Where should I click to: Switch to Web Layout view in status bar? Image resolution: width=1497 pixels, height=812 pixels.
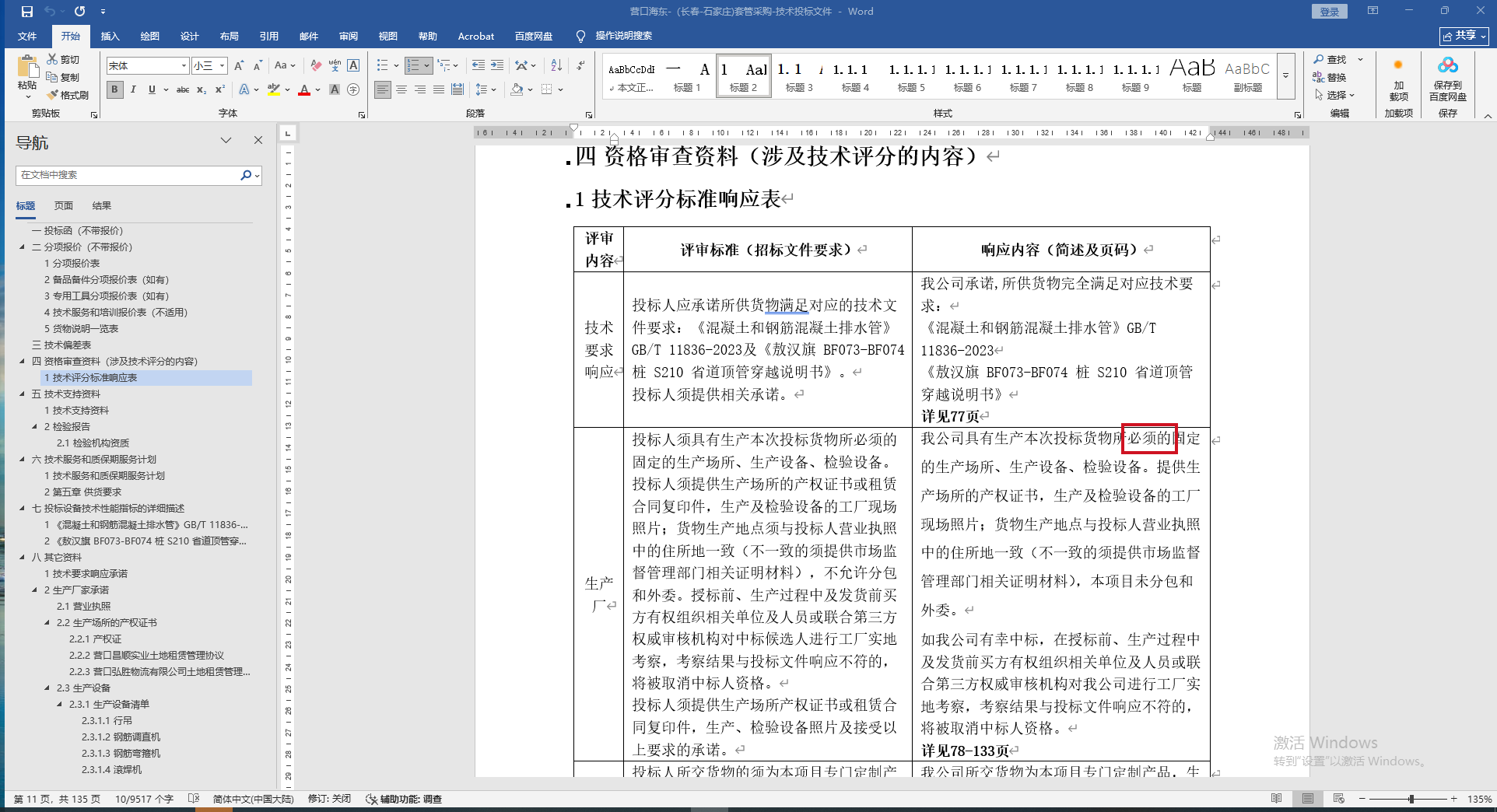[x=1338, y=799]
